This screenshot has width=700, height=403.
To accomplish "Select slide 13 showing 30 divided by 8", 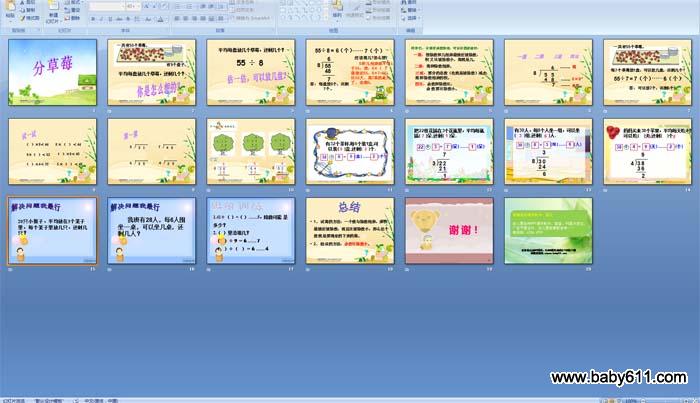I will (x=548, y=151).
